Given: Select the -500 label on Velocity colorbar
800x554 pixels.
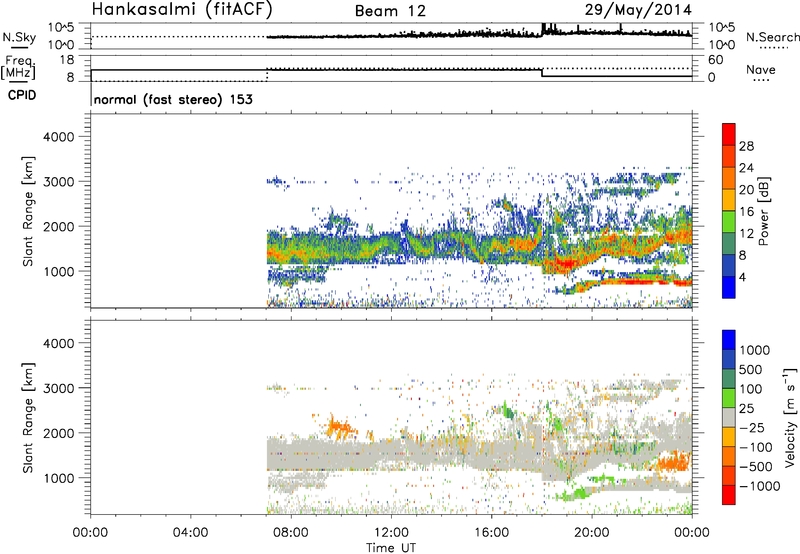Looking at the screenshot, I should (x=756, y=466).
